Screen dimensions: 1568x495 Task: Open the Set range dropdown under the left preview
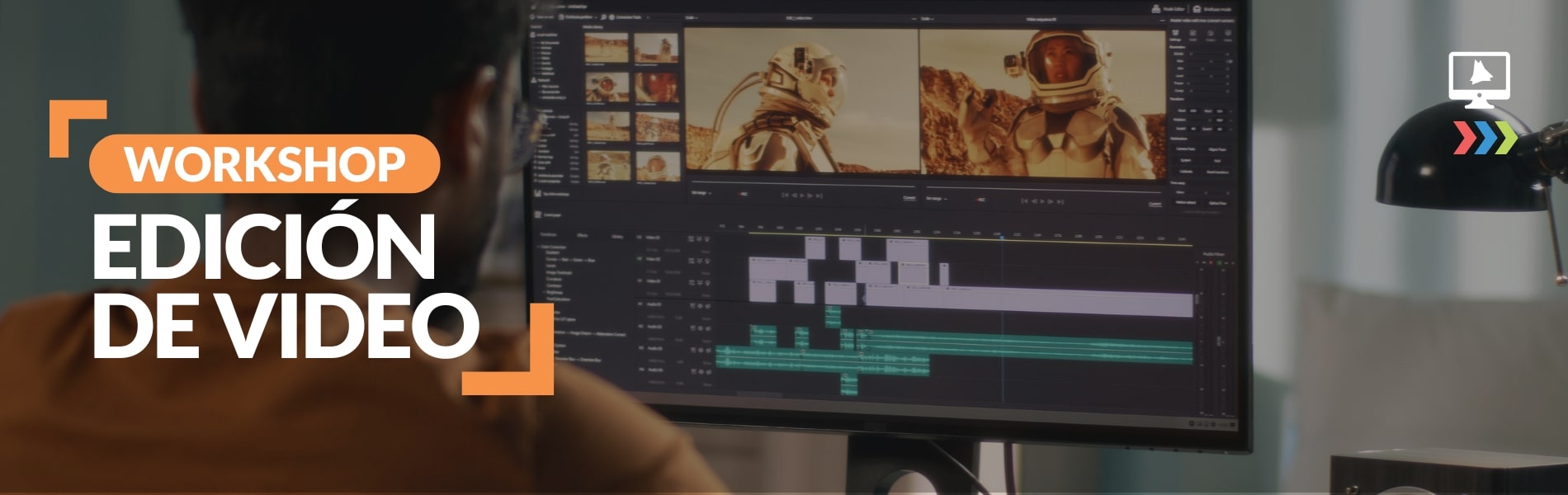click(x=701, y=193)
